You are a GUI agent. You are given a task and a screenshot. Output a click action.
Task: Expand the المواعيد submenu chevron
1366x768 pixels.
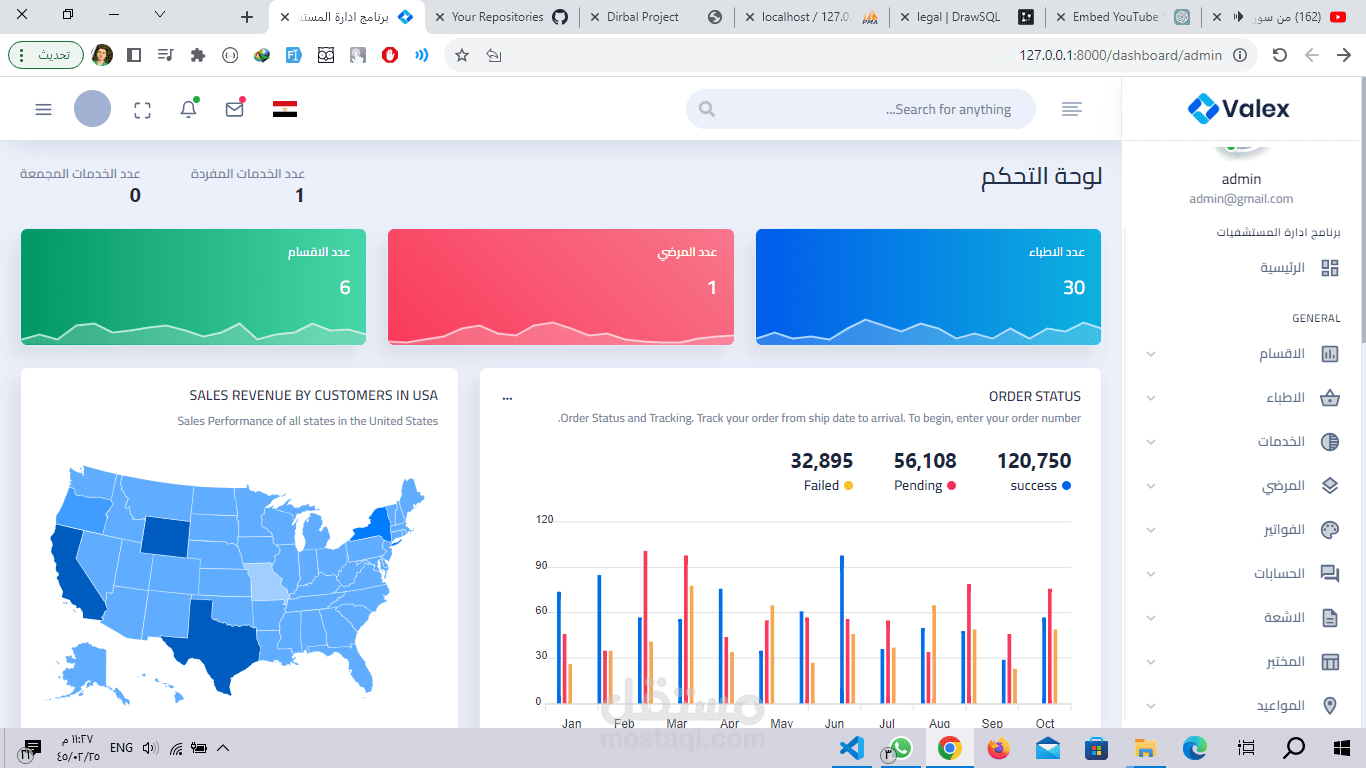[1151, 706]
